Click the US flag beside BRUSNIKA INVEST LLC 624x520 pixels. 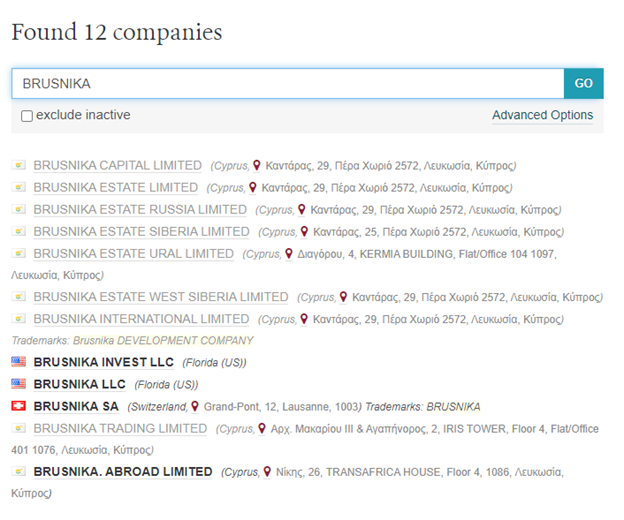18,362
